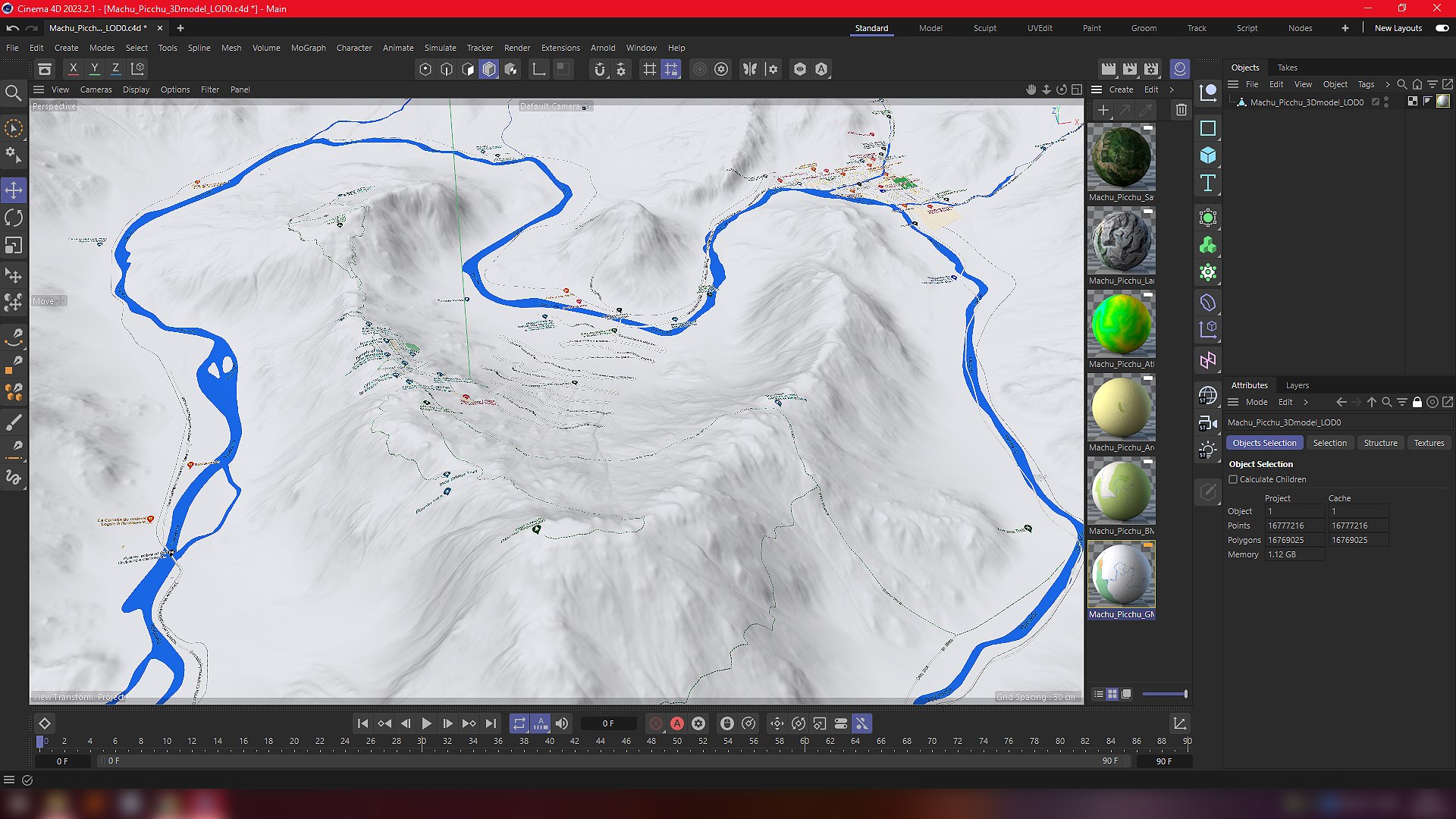Play the animation forward
The image size is (1456, 819).
tap(426, 723)
